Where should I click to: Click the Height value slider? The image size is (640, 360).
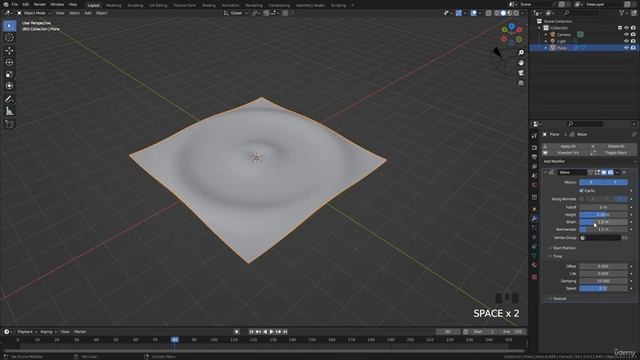603,215
